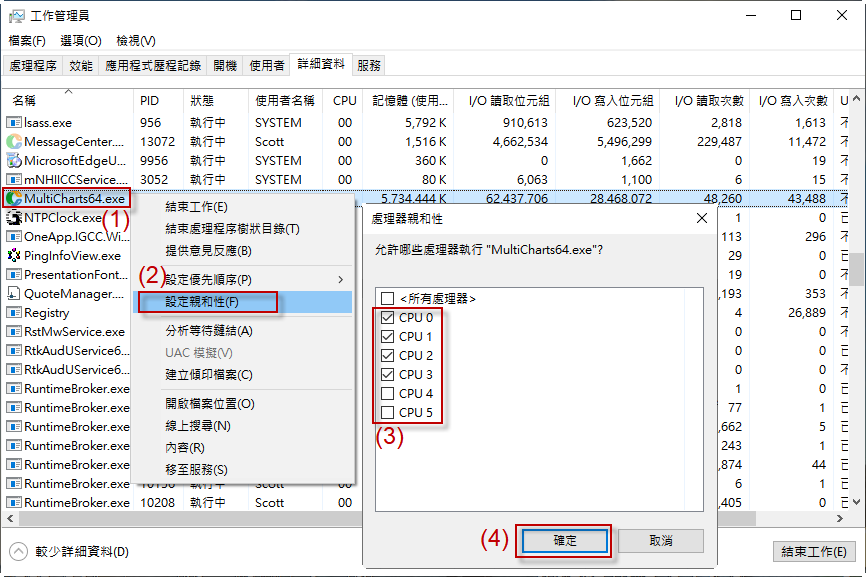The height and width of the screenshot is (577, 866).
Task: Switch to the 服務 tab
Action: click(x=368, y=66)
